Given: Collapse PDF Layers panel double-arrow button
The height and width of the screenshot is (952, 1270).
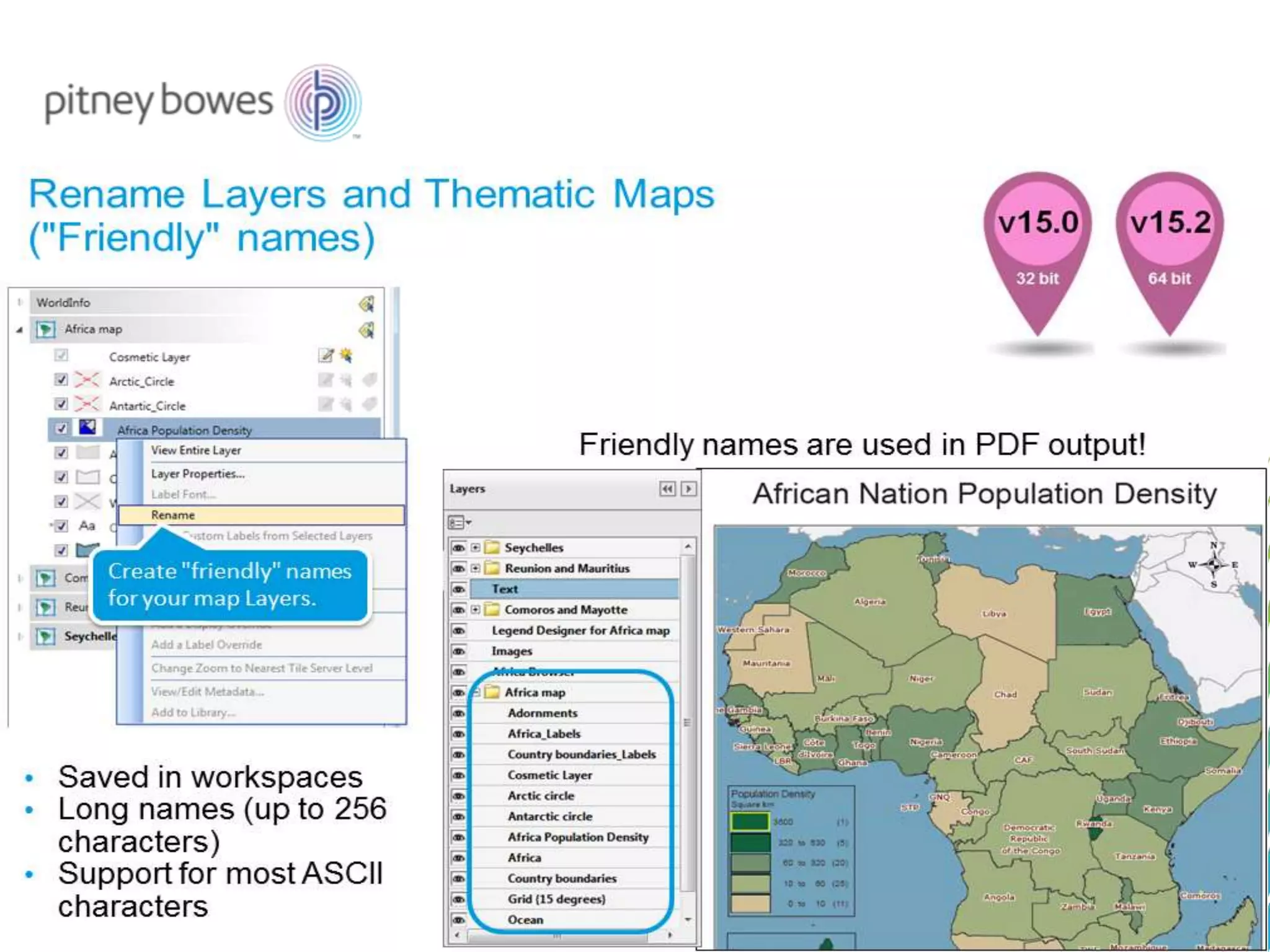Looking at the screenshot, I should coord(667,489).
